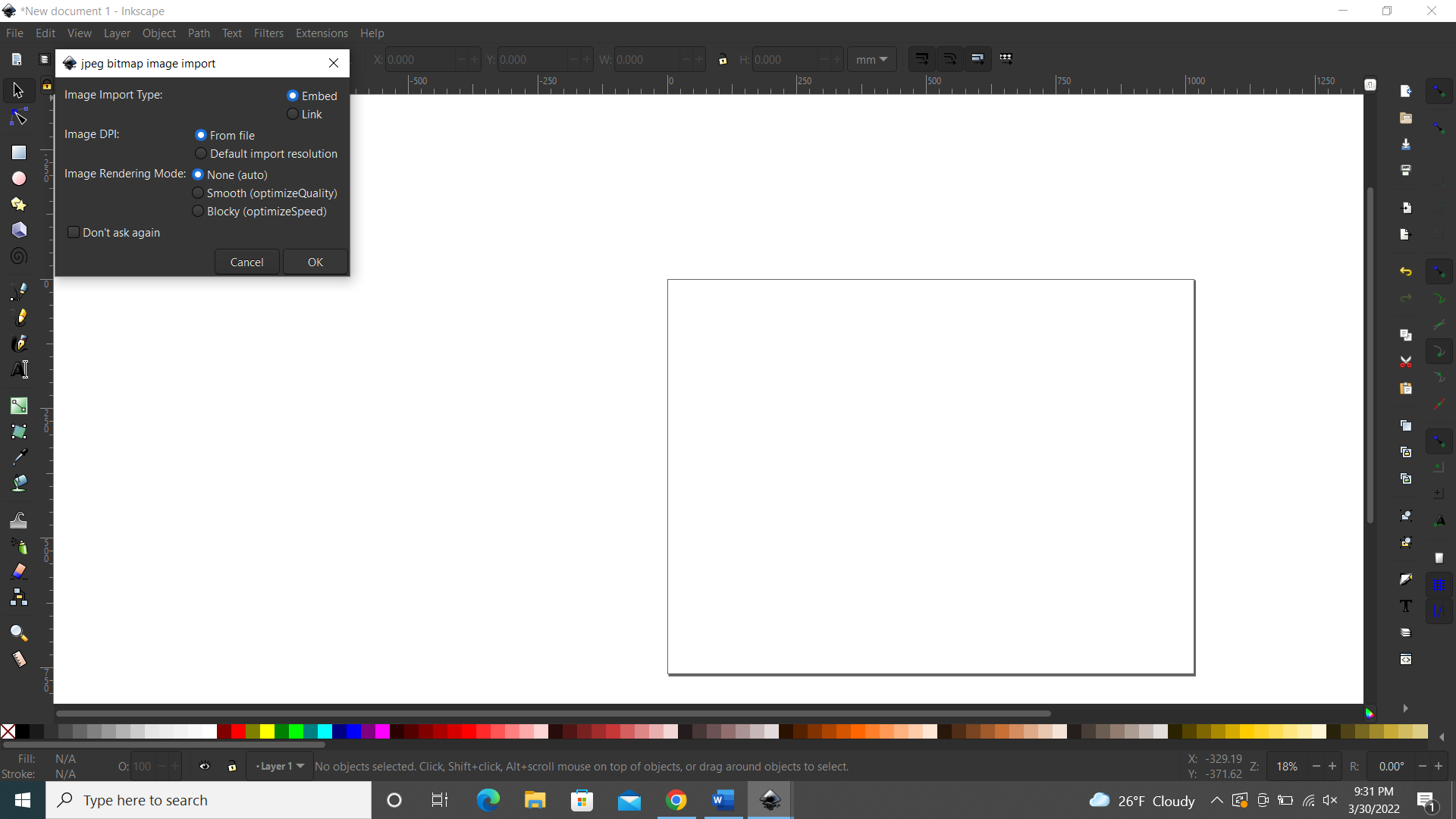Screen dimensions: 1456x819
Task: Activate the Star tool
Action: [17, 204]
